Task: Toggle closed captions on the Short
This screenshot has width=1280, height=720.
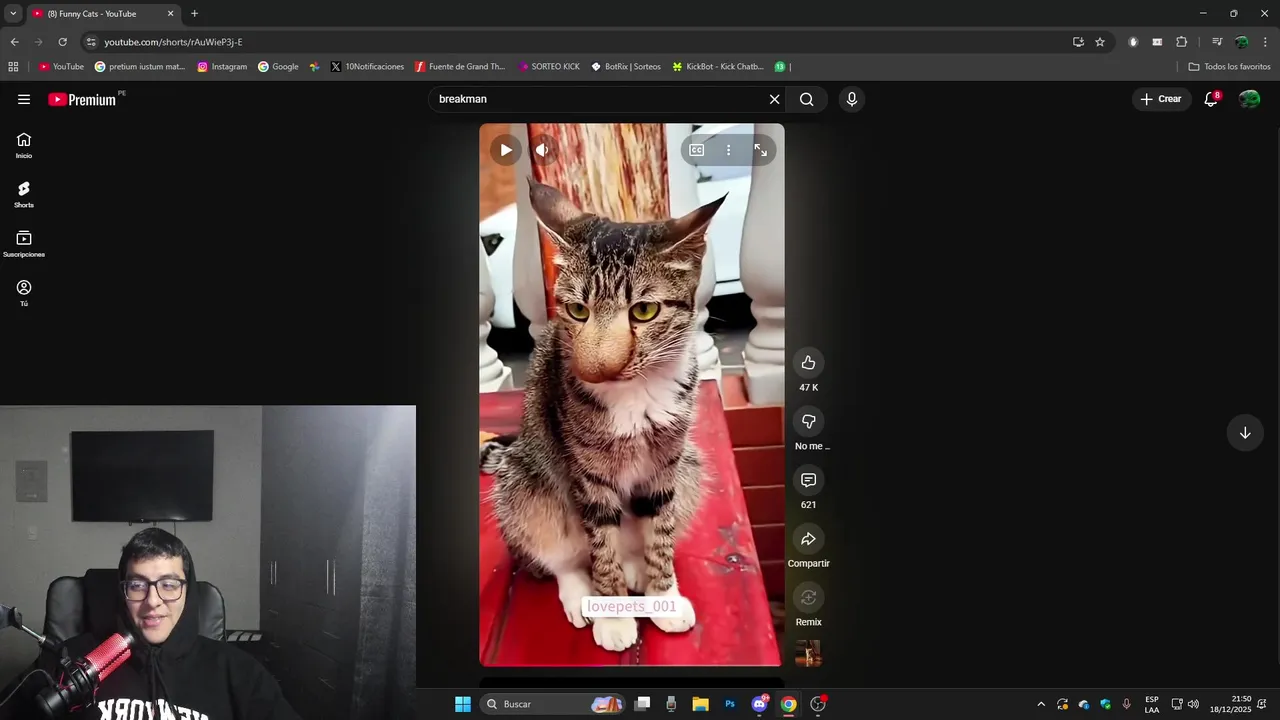Action: (x=697, y=150)
